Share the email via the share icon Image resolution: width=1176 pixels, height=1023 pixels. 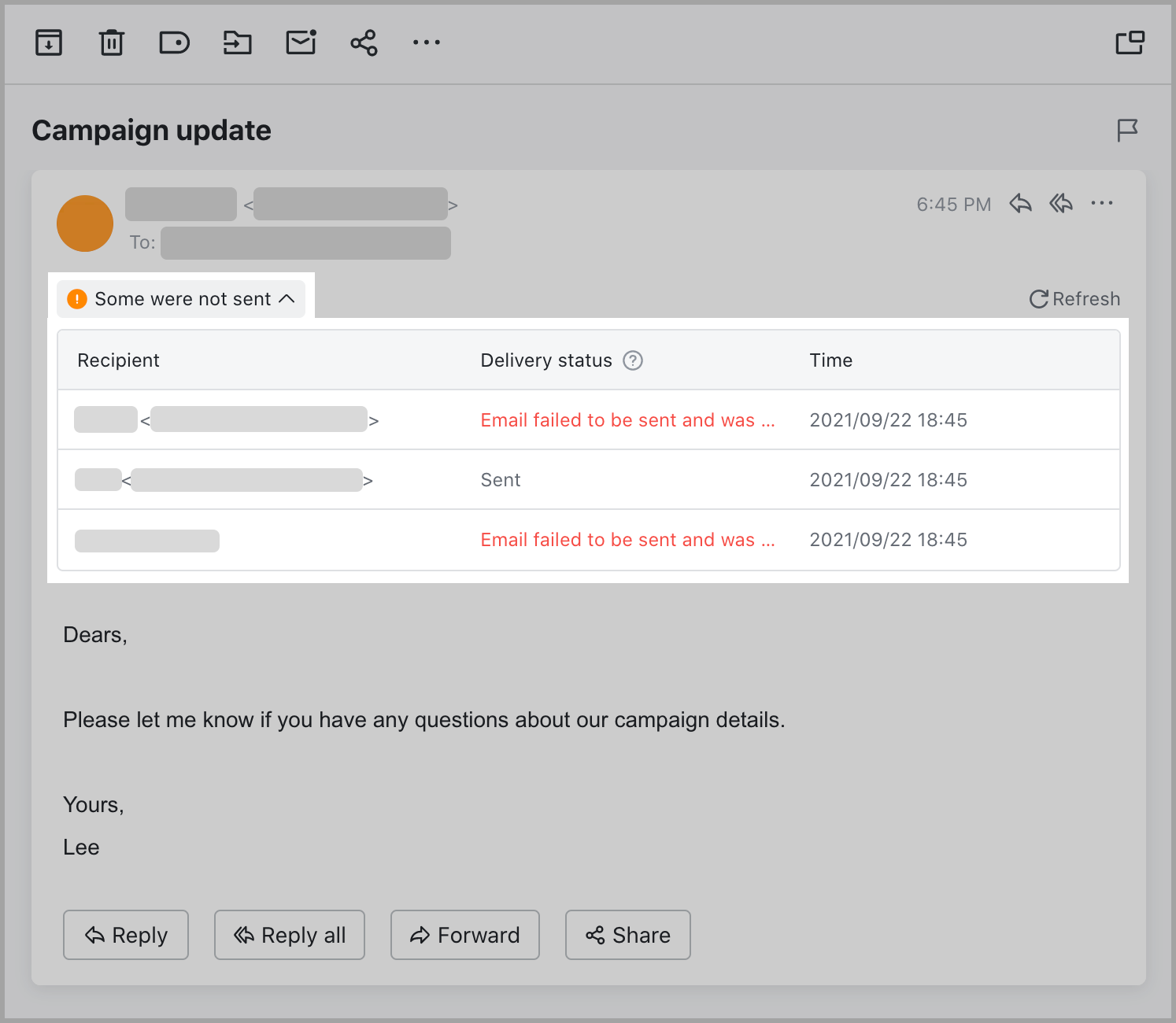[363, 43]
